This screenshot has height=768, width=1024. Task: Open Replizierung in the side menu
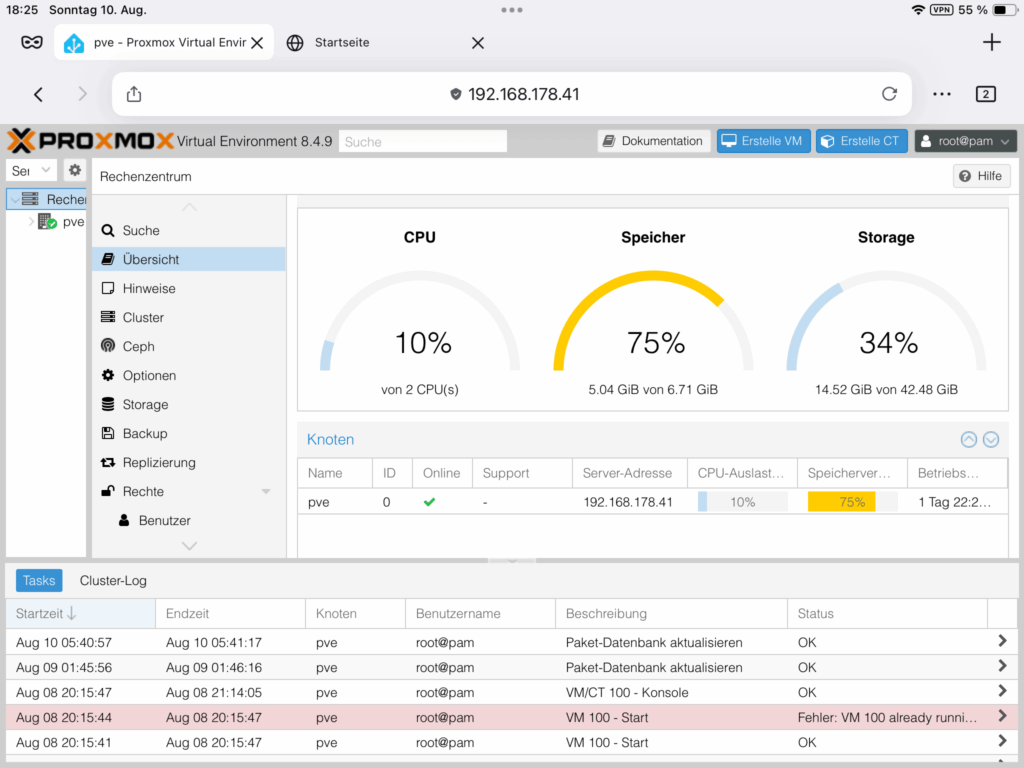click(158, 462)
